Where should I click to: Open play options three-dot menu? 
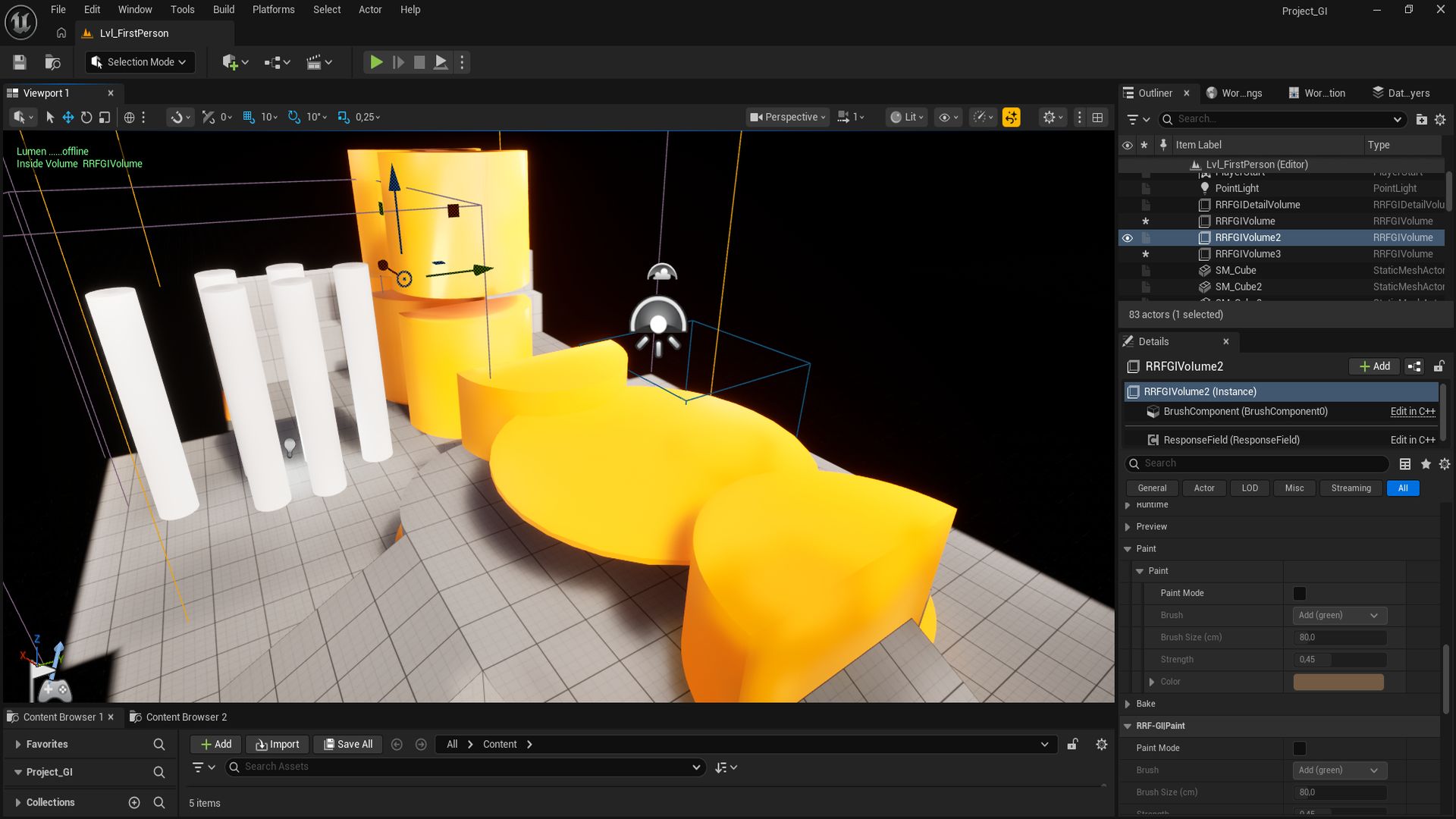(x=462, y=62)
